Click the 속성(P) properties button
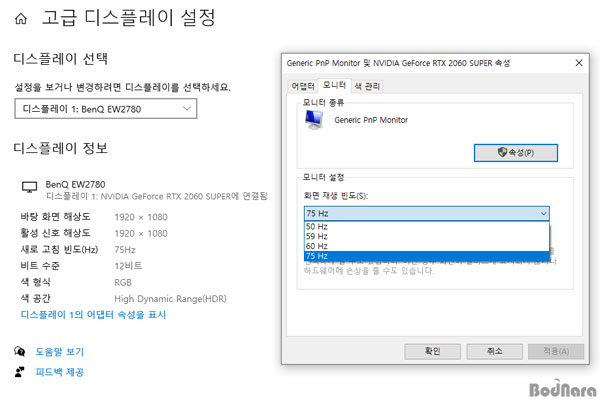Screen dimensions: 600x400 [x=516, y=153]
